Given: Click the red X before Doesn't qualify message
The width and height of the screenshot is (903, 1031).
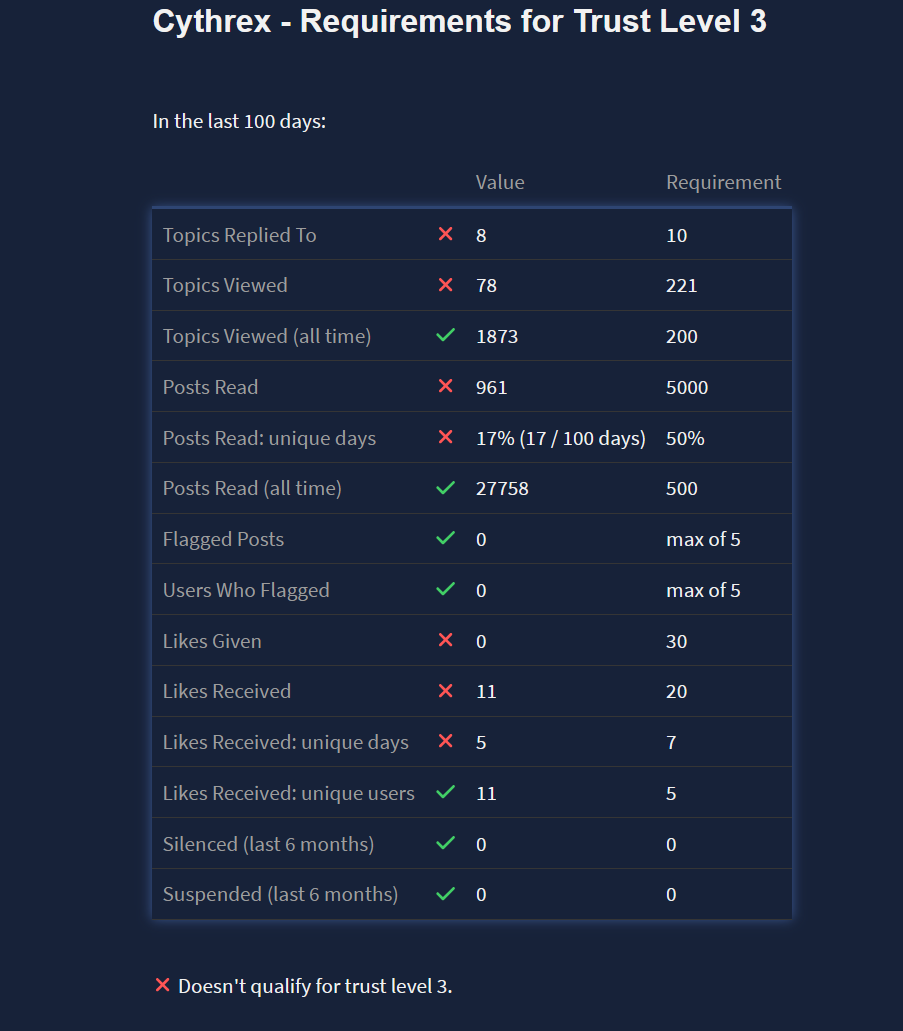Looking at the screenshot, I should tap(162, 985).
